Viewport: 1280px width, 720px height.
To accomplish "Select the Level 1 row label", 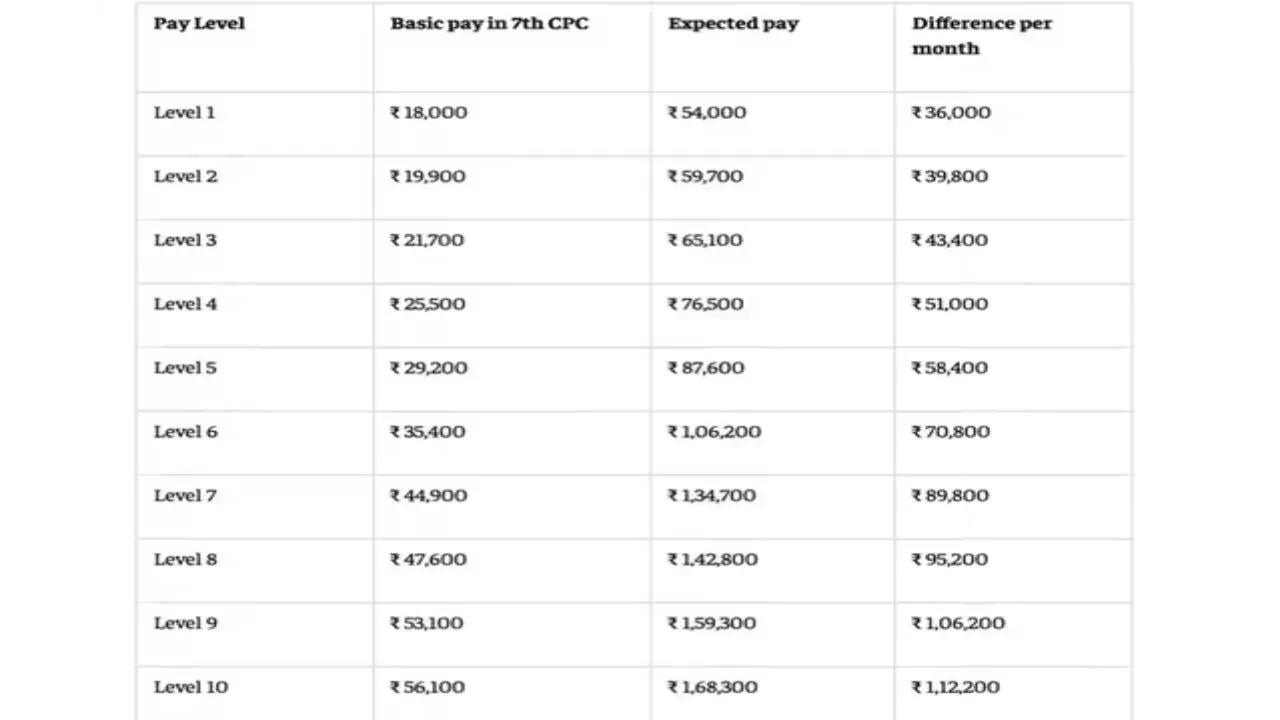I will tap(184, 113).
